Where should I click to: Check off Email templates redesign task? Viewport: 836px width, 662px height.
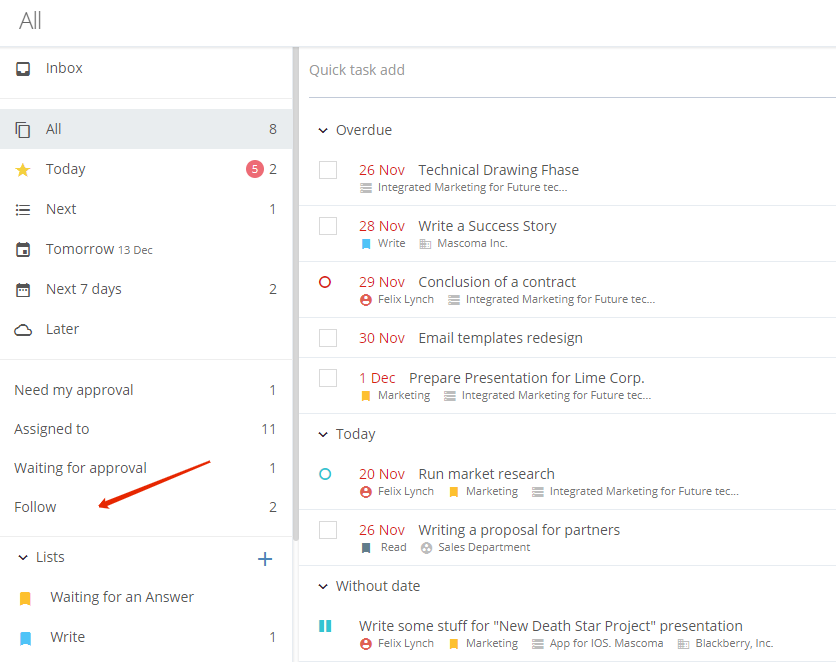(x=328, y=338)
